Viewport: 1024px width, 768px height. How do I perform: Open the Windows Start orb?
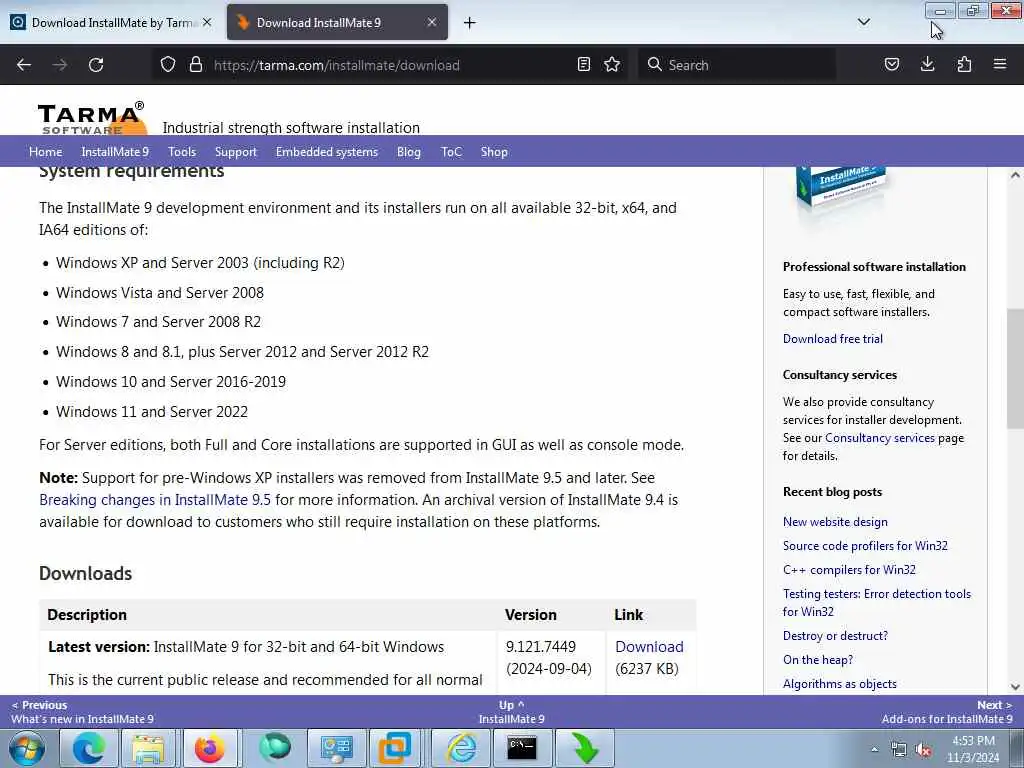[x=27, y=748]
